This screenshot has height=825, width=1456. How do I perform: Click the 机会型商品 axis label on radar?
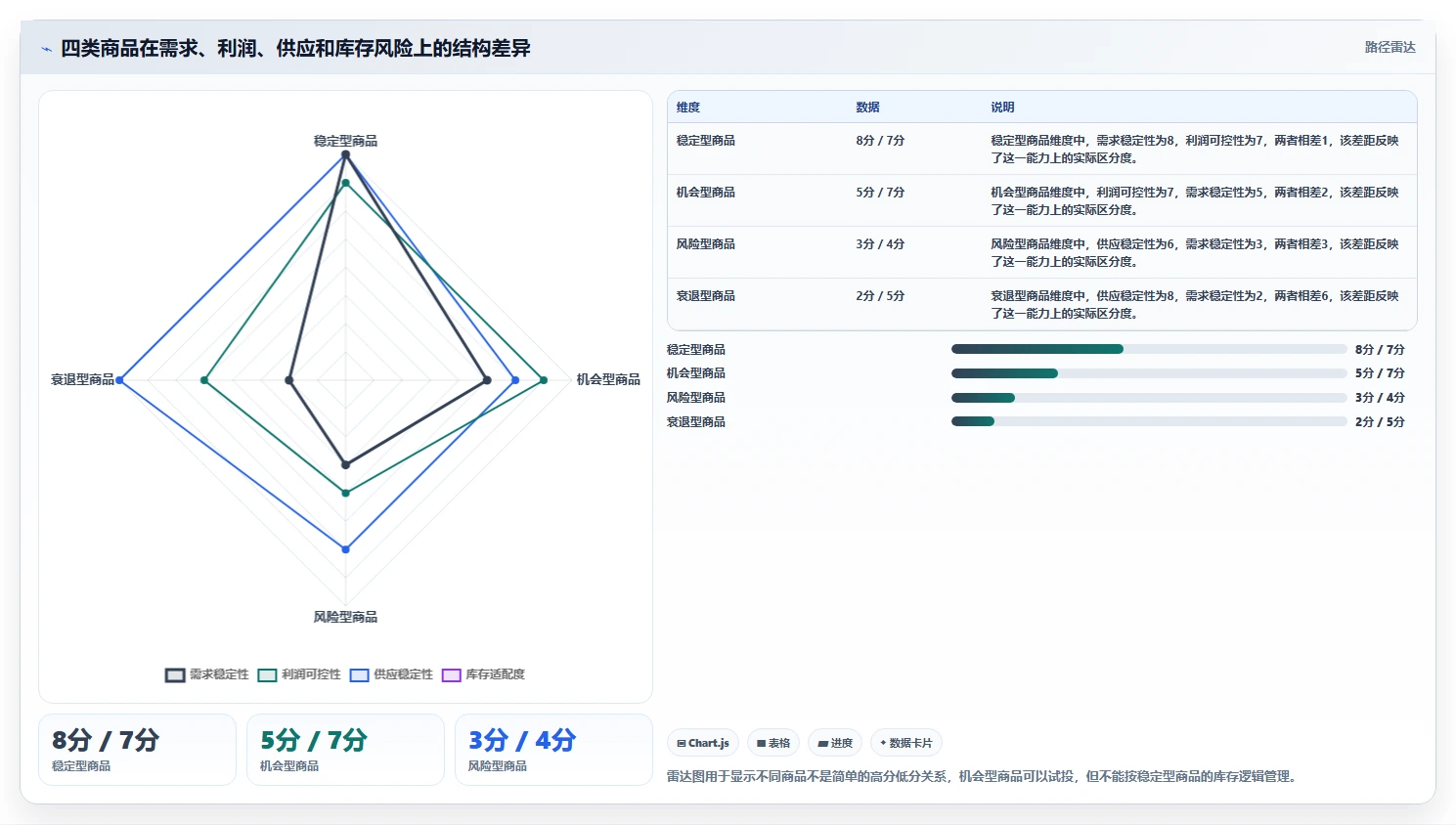(x=608, y=379)
